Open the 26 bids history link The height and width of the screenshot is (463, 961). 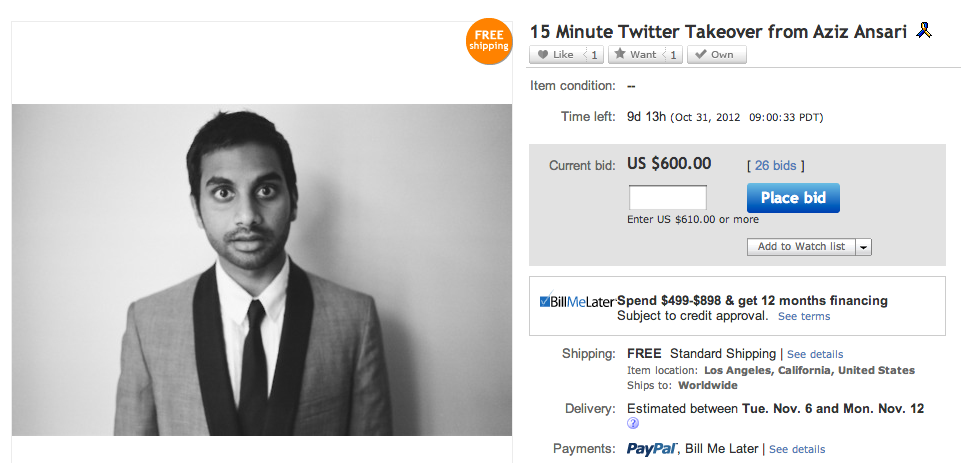[x=775, y=166]
